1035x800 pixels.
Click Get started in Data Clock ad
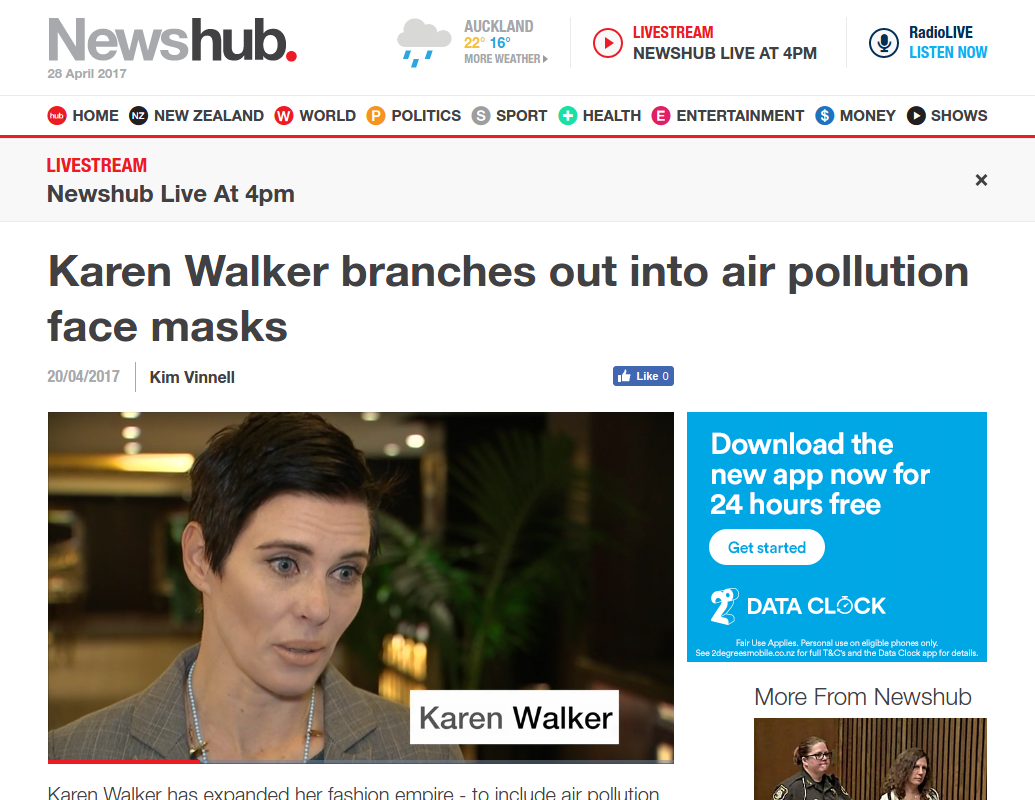[x=766, y=547]
